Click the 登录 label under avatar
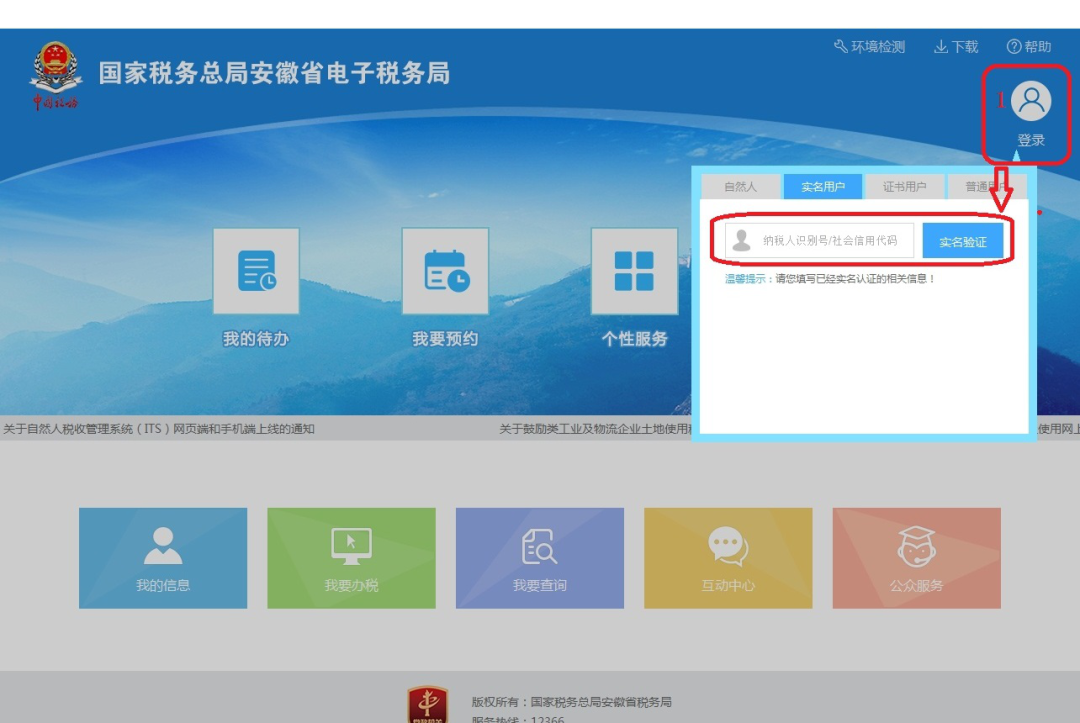This screenshot has width=1080, height=723. [1031, 140]
